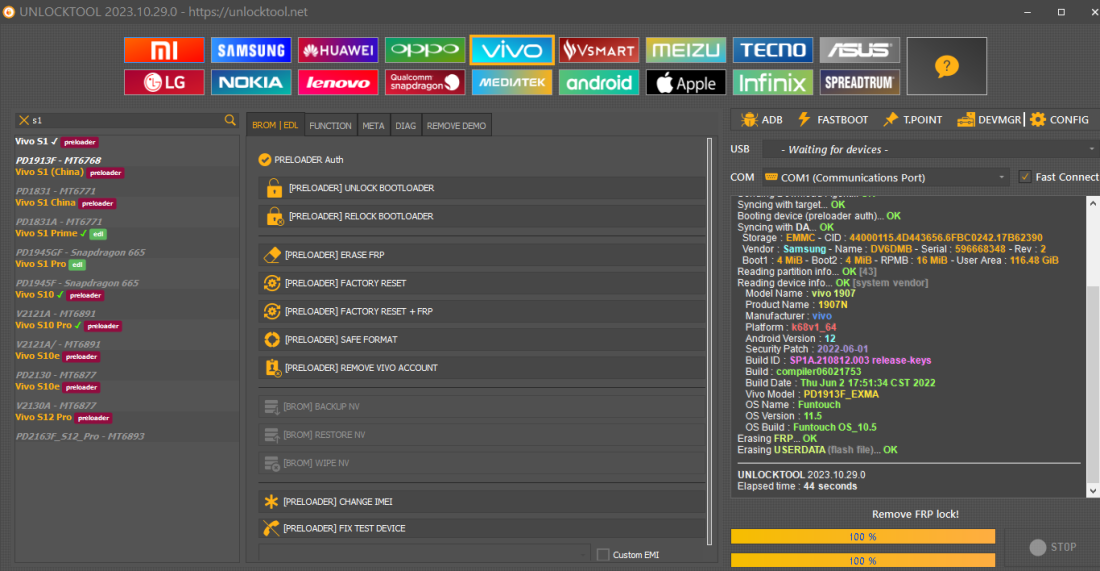Click the STOP button
This screenshot has height=571, width=1100.
(1052, 546)
